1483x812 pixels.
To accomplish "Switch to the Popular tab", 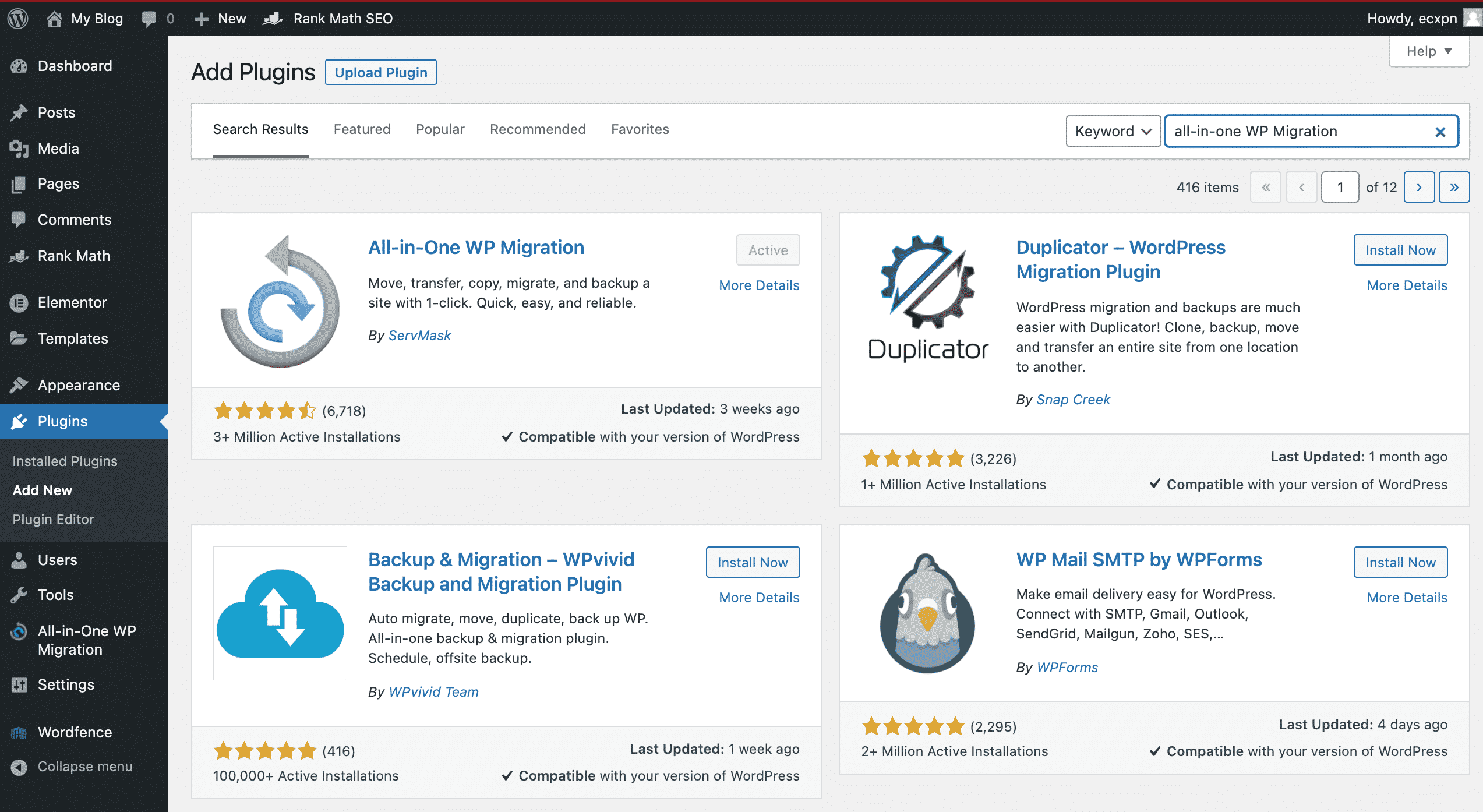I will tap(440, 129).
